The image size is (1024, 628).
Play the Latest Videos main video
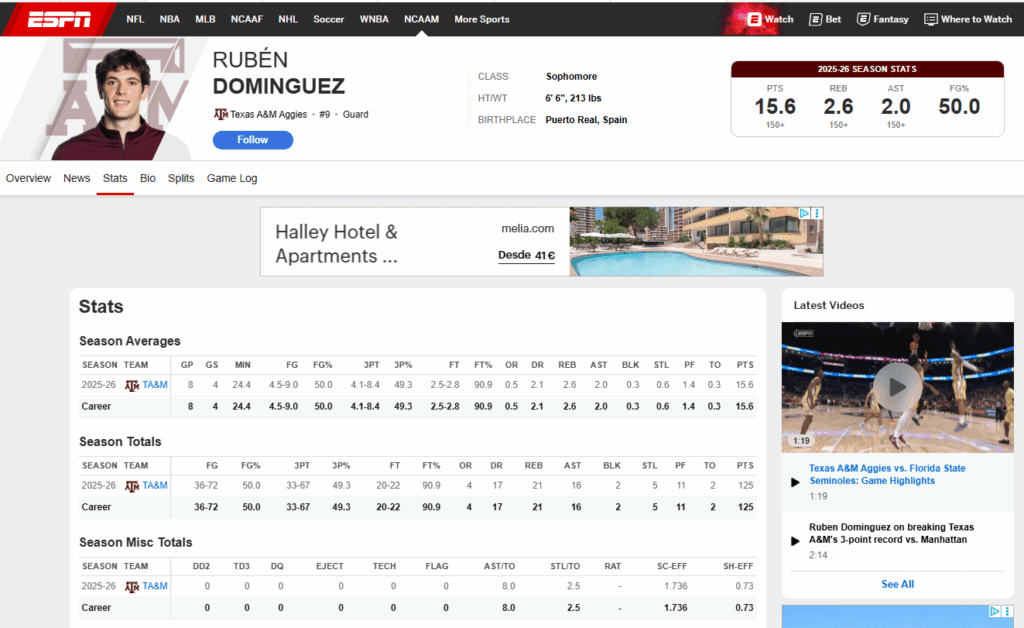(x=897, y=386)
